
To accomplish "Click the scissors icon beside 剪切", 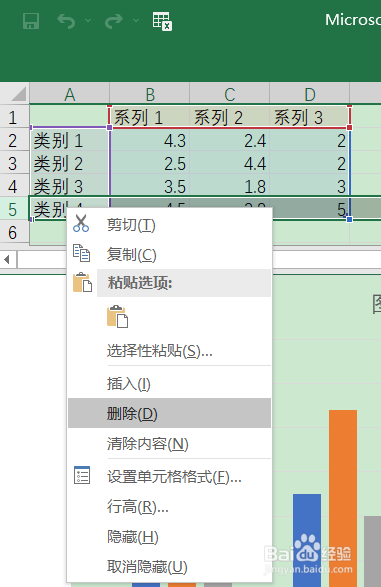I will [81, 223].
